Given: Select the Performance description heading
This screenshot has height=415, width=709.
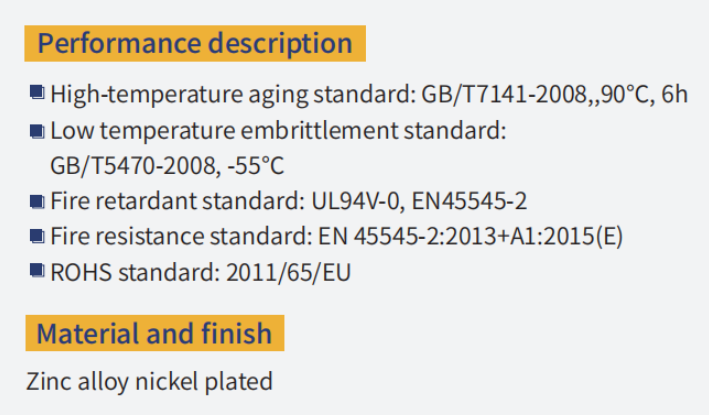Looking at the screenshot, I should point(195,43).
